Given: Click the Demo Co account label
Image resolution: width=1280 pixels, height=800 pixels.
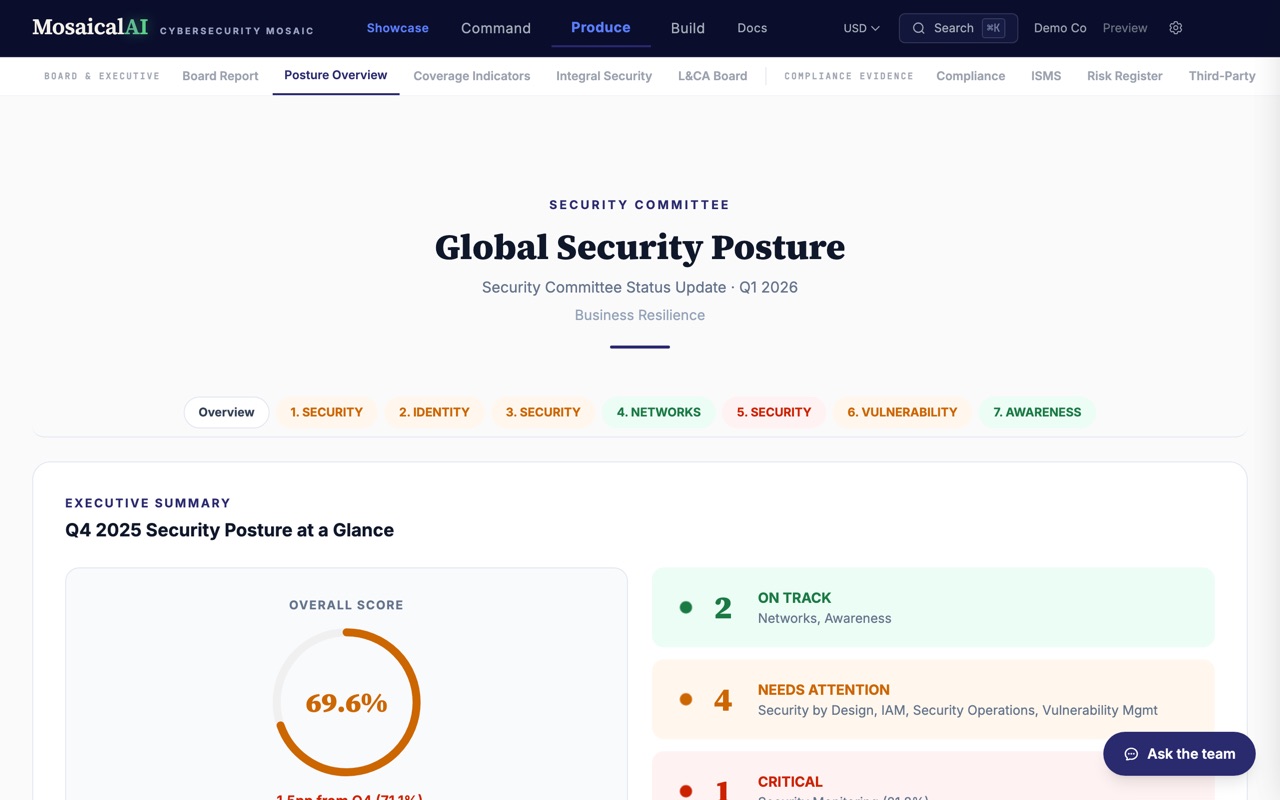Looking at the screenshot, I should [x=1060, y=28].
